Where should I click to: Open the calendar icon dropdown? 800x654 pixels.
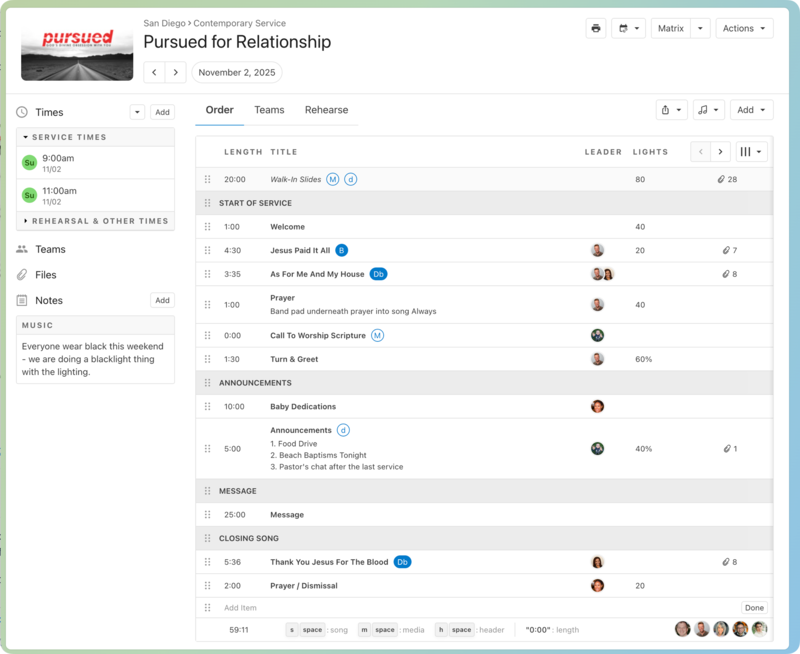click(630, 28)
